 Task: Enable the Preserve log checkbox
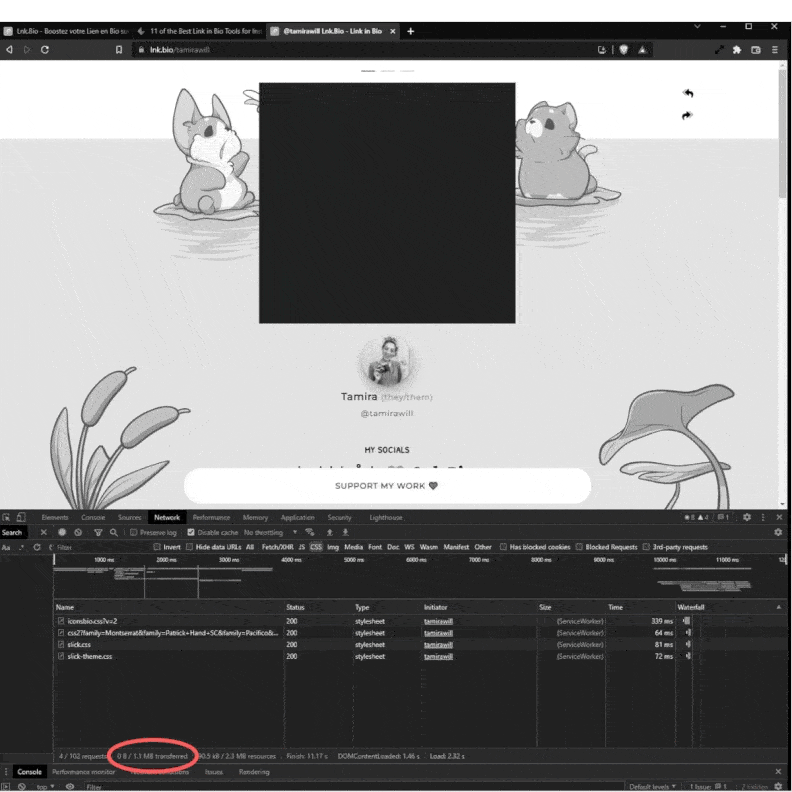(x=134, y=532)
